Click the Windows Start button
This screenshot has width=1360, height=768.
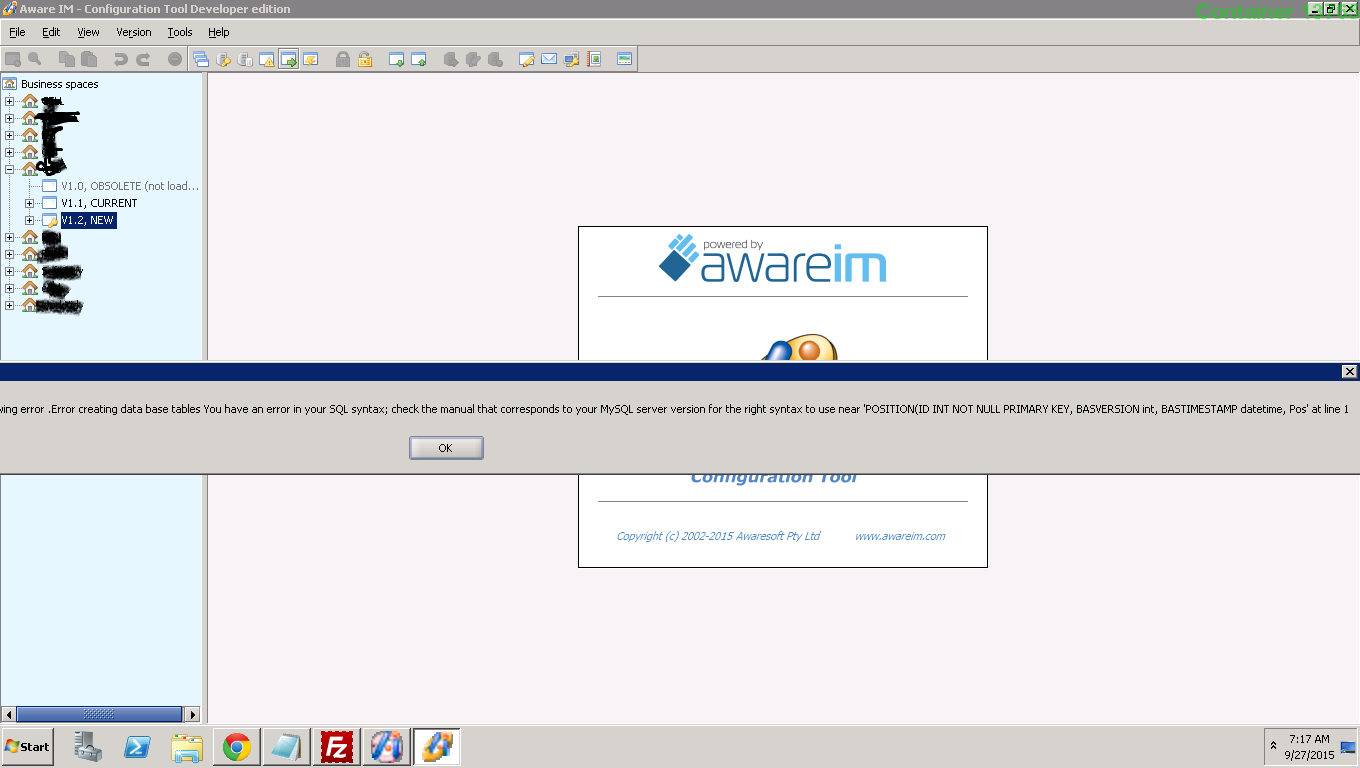(27, 747)
